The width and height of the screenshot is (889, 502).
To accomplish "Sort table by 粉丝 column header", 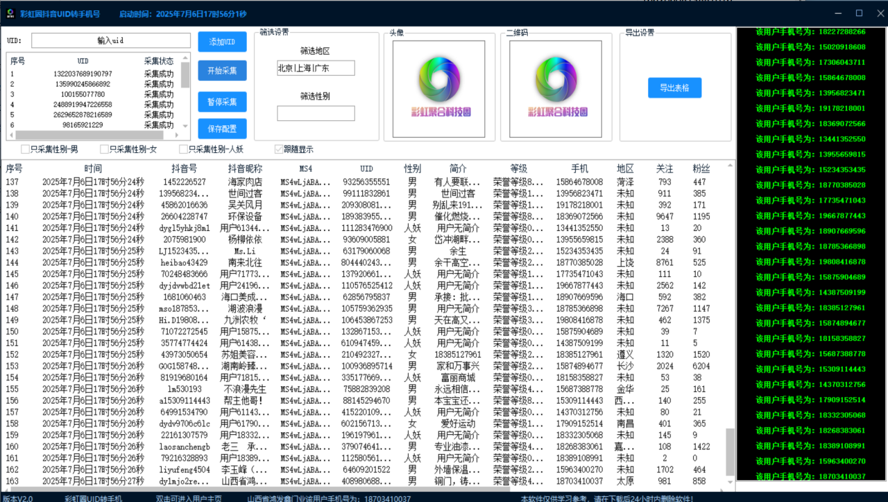I will point(701,169).
